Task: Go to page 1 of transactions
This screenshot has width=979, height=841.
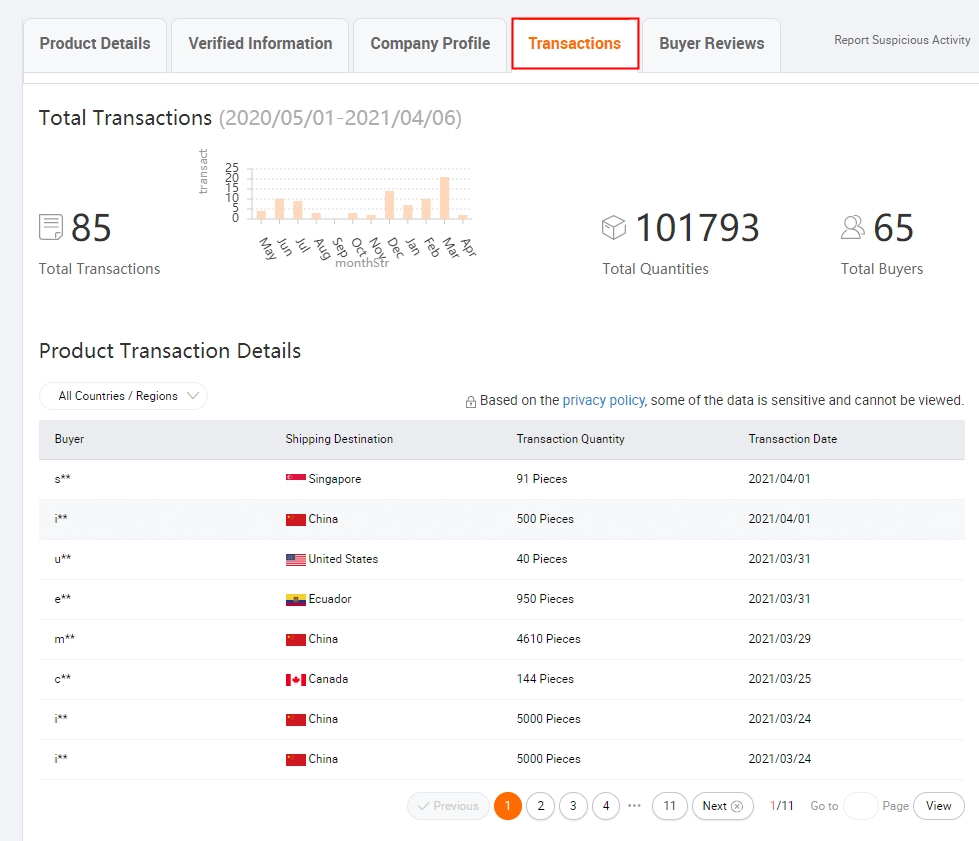Action: click(508, 806)
